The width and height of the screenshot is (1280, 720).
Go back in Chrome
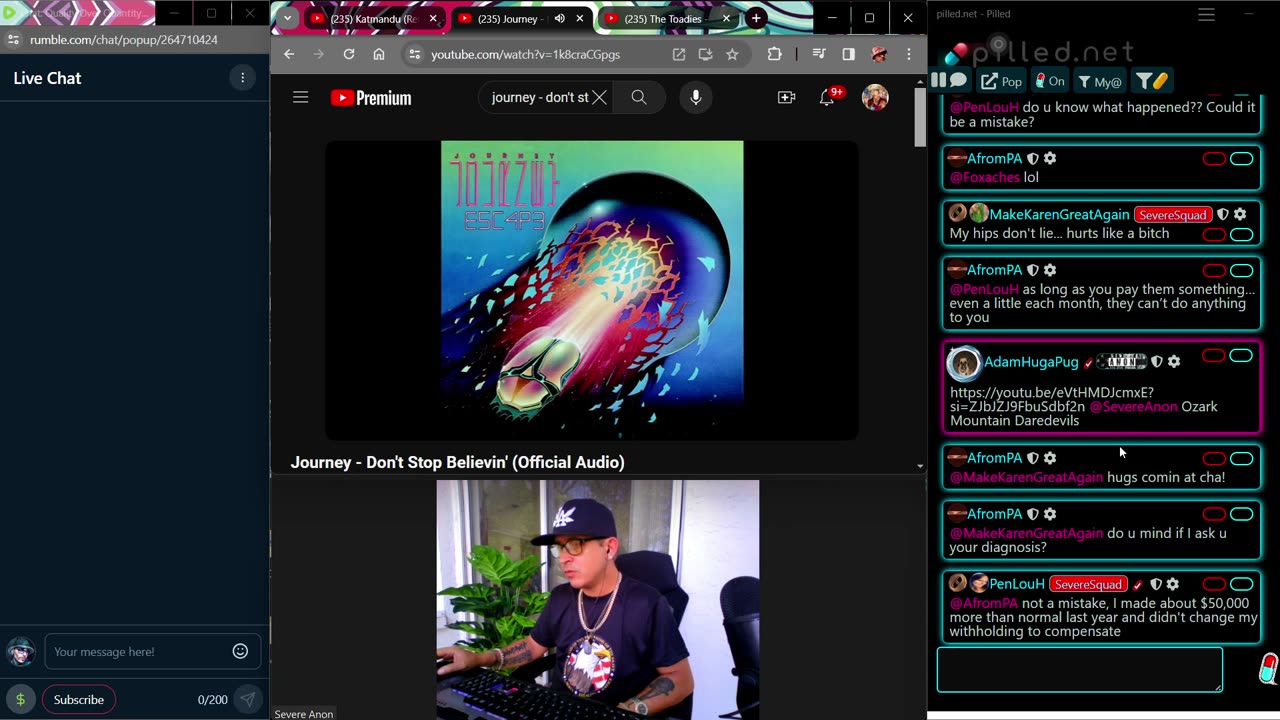tap(289, 54)
